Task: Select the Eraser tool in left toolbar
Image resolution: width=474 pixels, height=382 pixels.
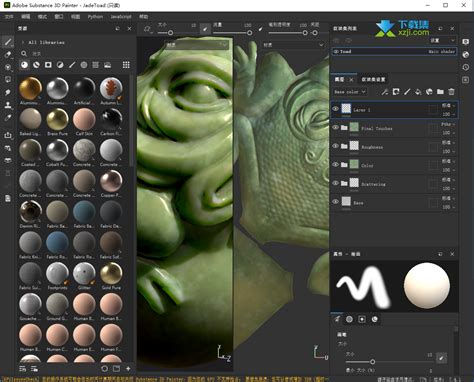Action: click(x=8, y=54)
